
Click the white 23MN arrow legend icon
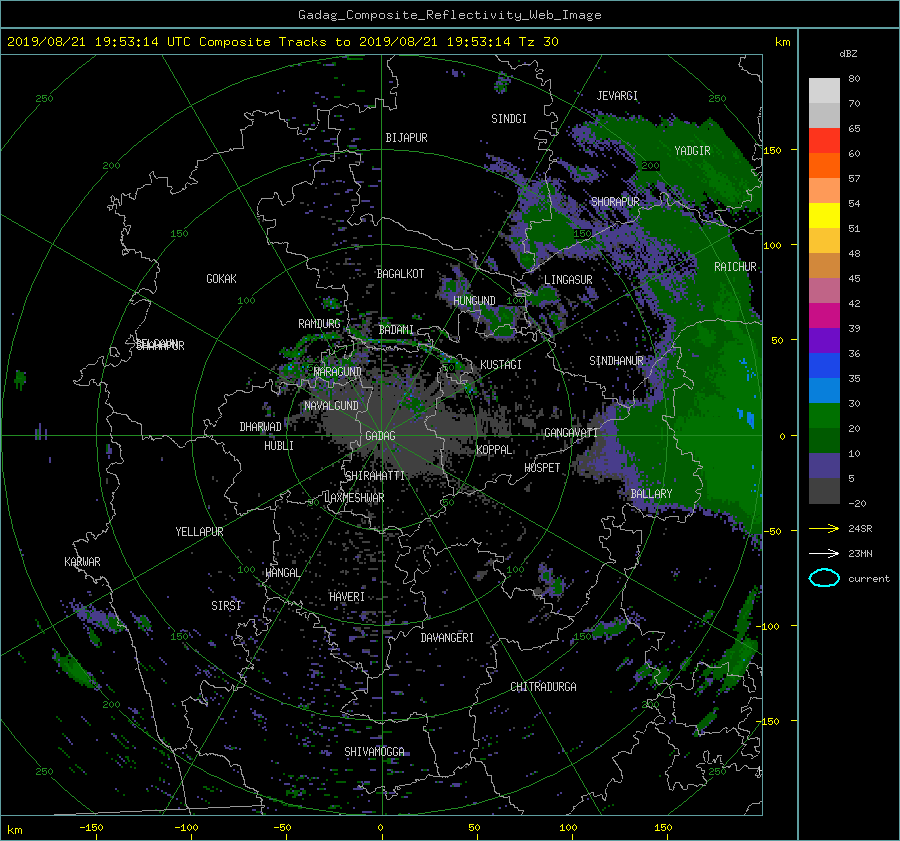(824, 553)
